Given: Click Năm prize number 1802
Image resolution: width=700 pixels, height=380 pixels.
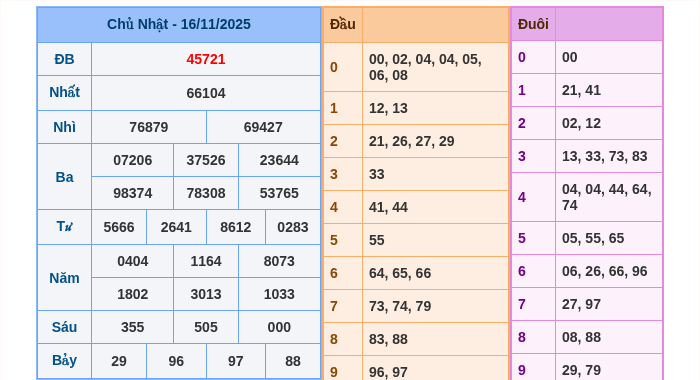Looking at the screenshot, I should (133, 294).
